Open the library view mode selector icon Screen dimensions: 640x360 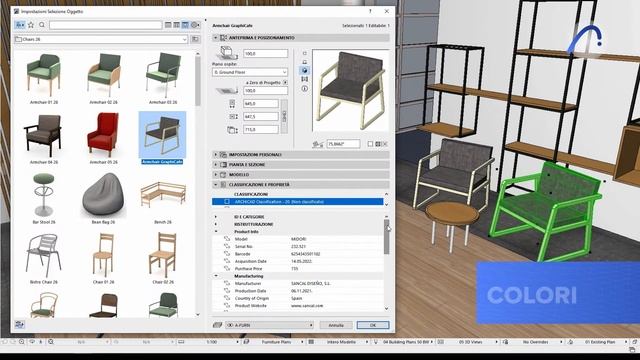(x=20, y=25)
